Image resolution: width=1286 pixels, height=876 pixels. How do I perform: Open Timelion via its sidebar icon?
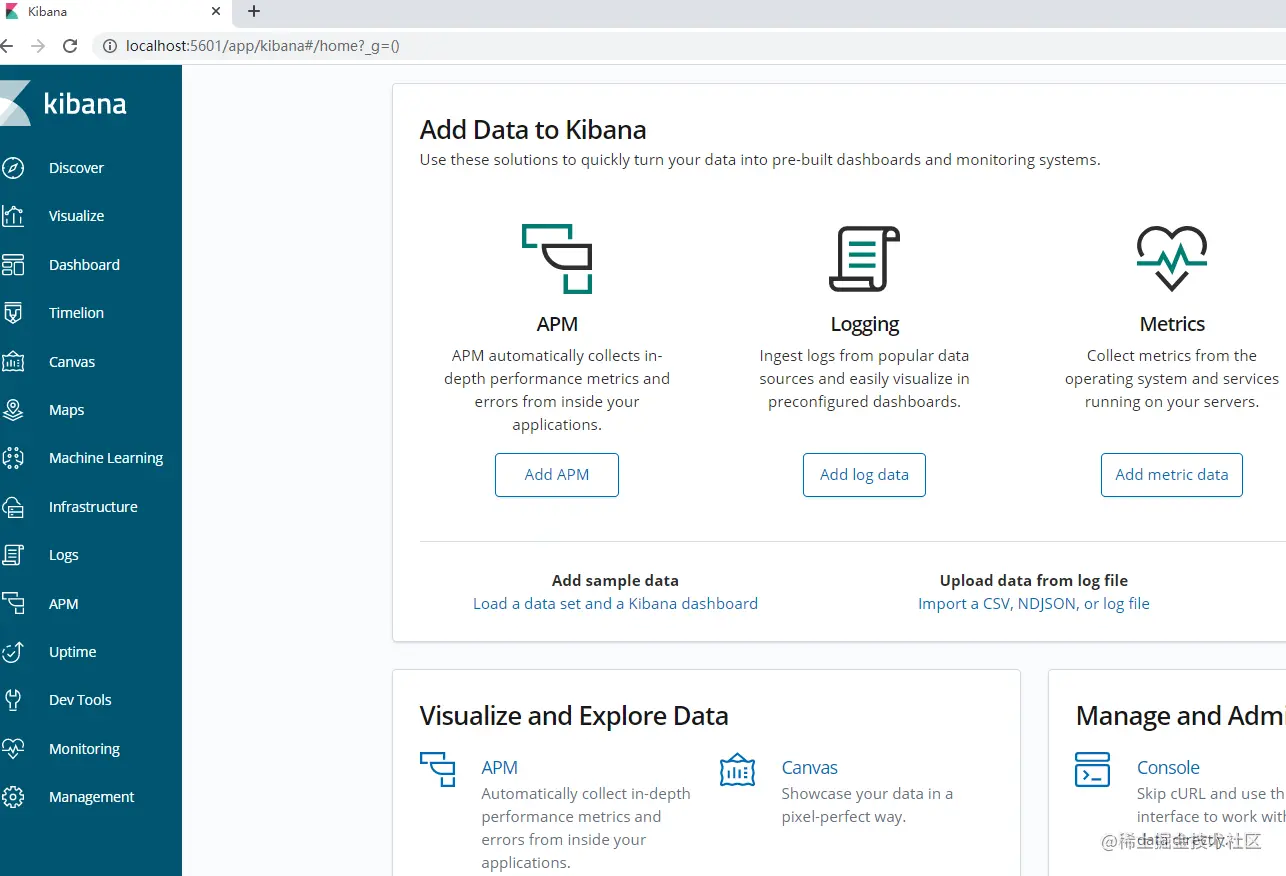pos(13,313)
